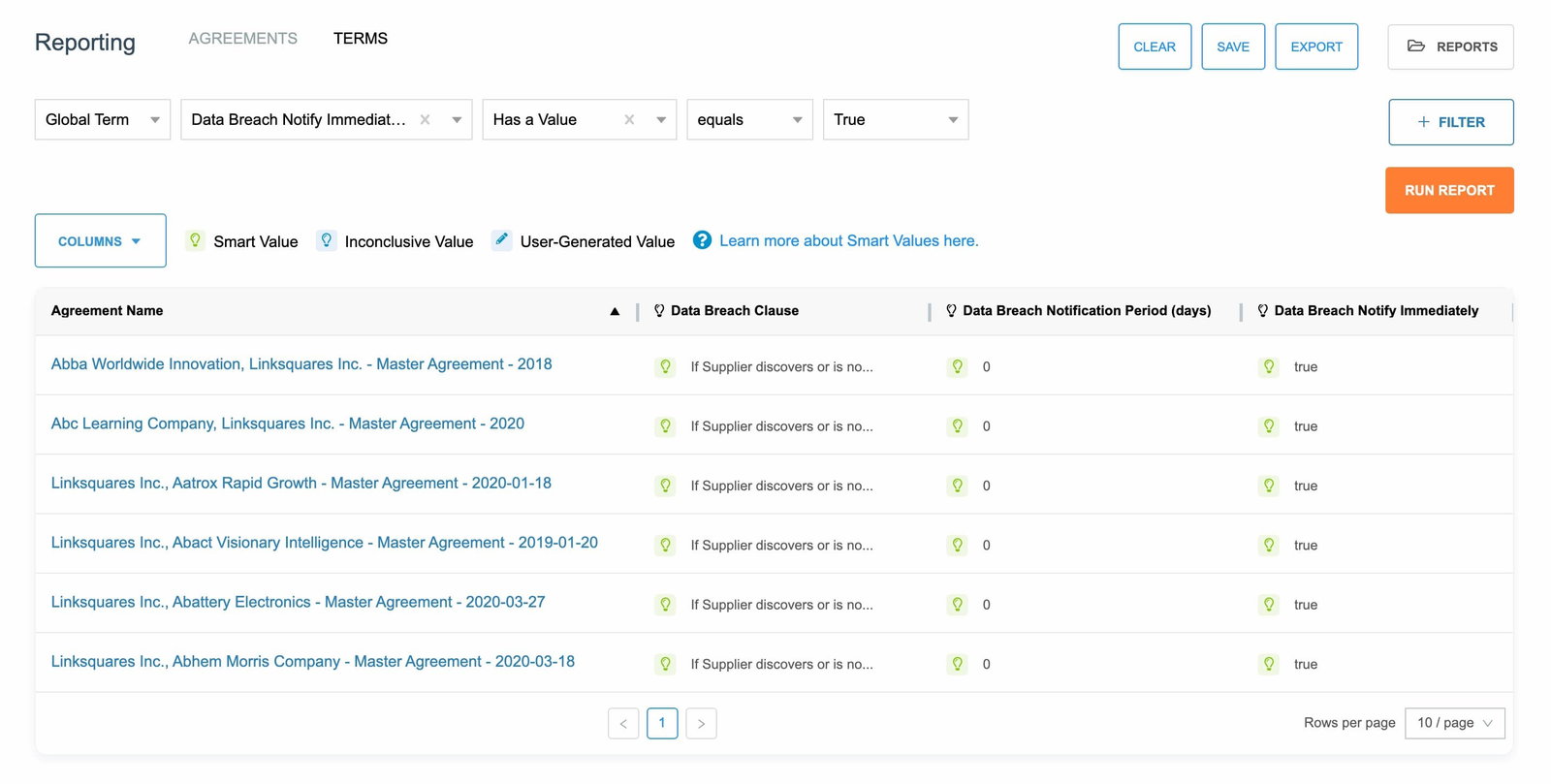Clear the Has a Value selection
This screenshot has width=1551, height=784.
click(x=629, y=120)
